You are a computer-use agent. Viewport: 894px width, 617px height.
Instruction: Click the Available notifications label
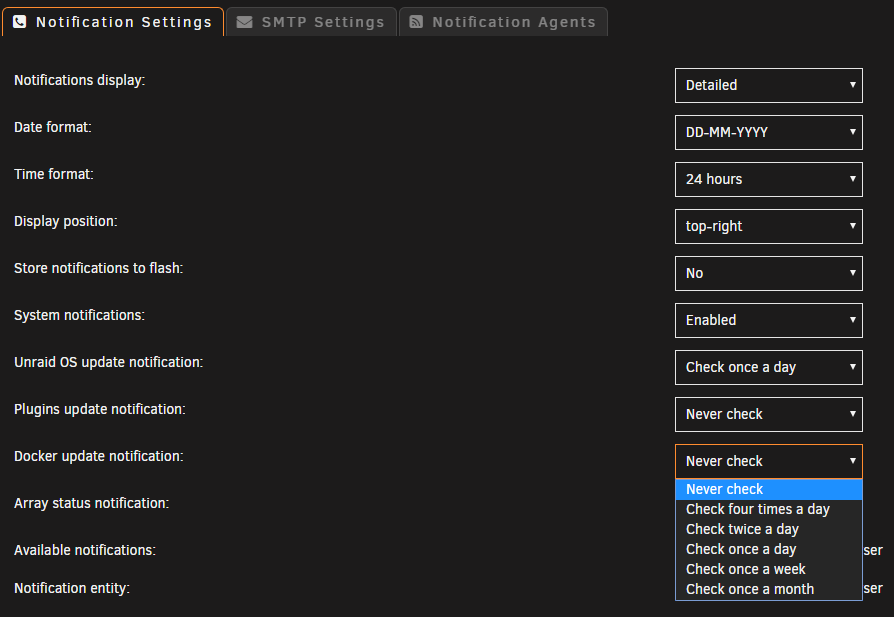coord(85,550)
